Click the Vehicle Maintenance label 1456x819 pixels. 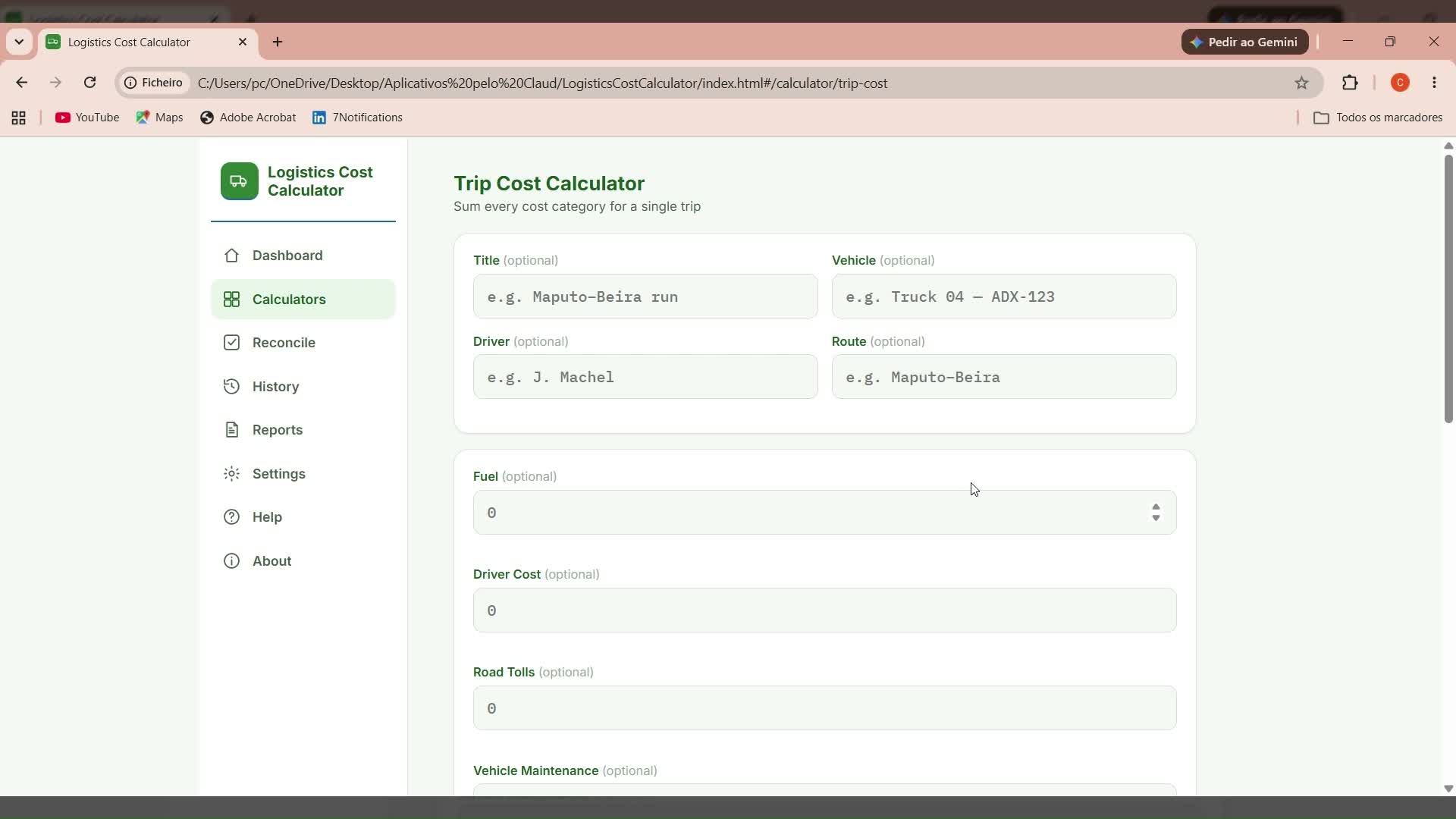535,770
